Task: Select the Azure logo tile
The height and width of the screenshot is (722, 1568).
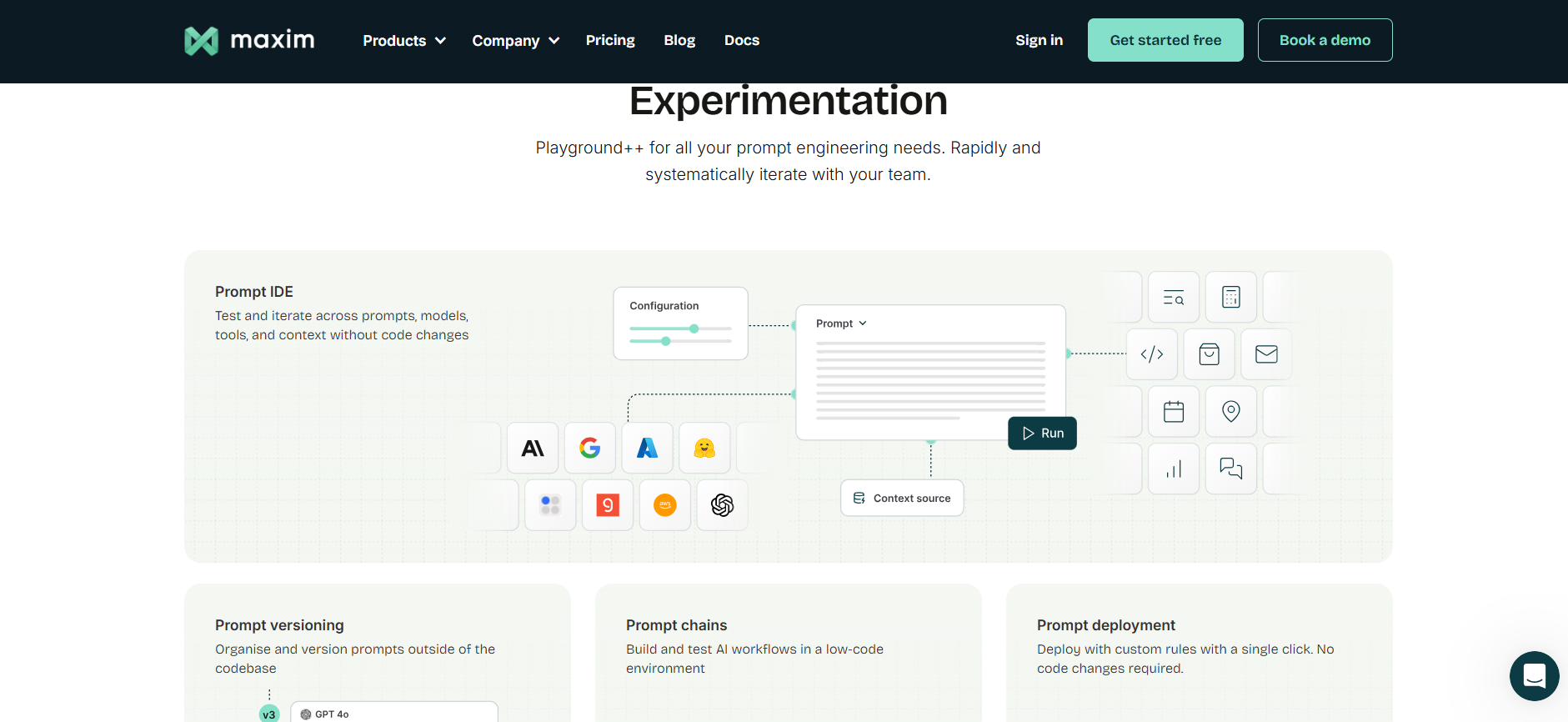Action: 648,449
